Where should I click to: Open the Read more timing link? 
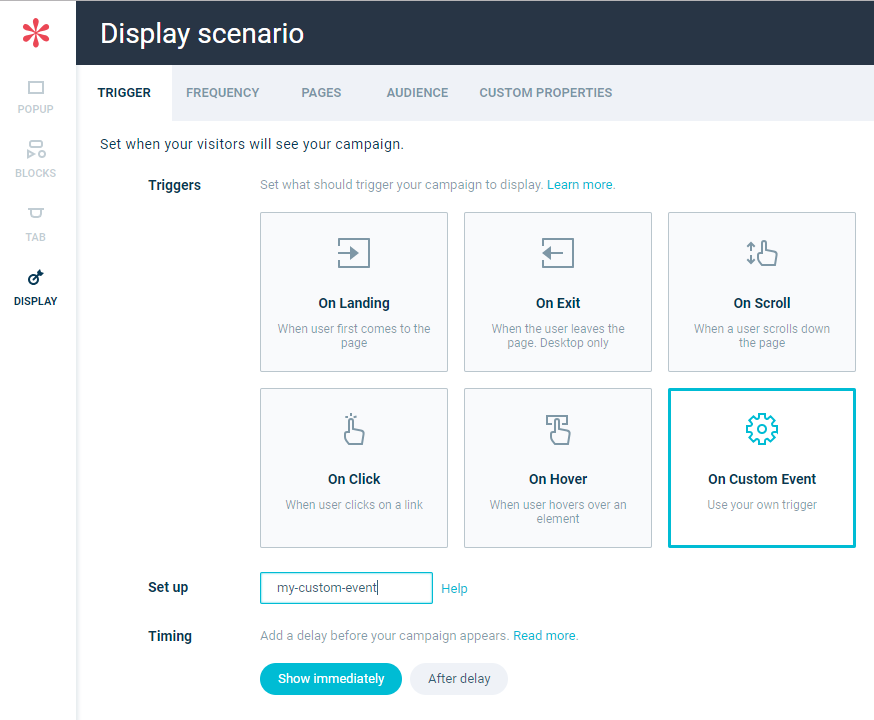545,636
